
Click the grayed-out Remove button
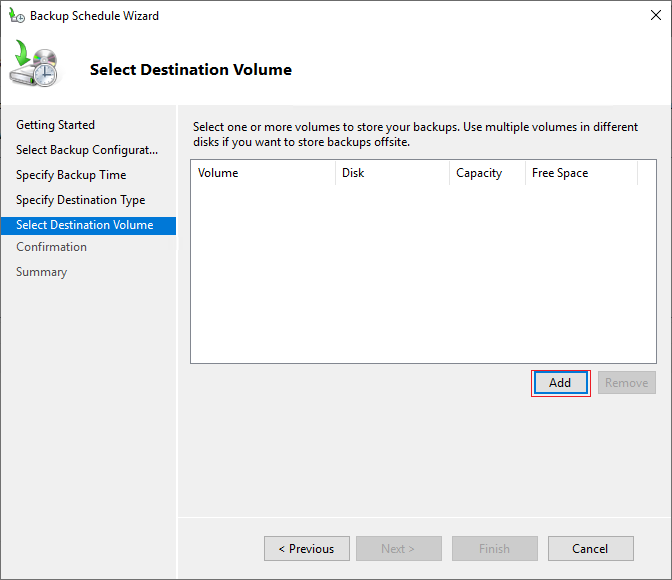pos(627,383)
